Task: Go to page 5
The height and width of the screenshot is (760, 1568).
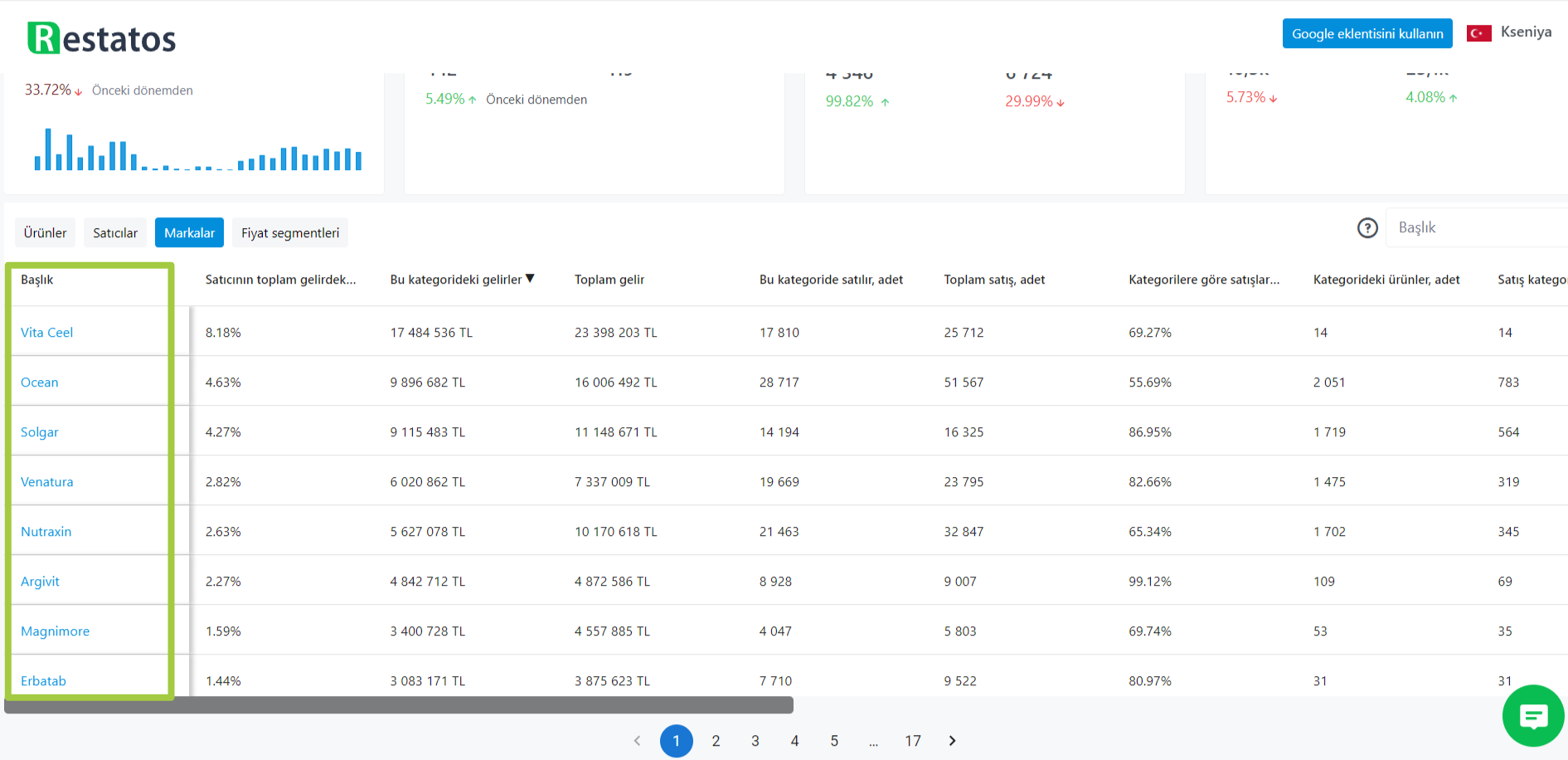Action: click(834, 740)
